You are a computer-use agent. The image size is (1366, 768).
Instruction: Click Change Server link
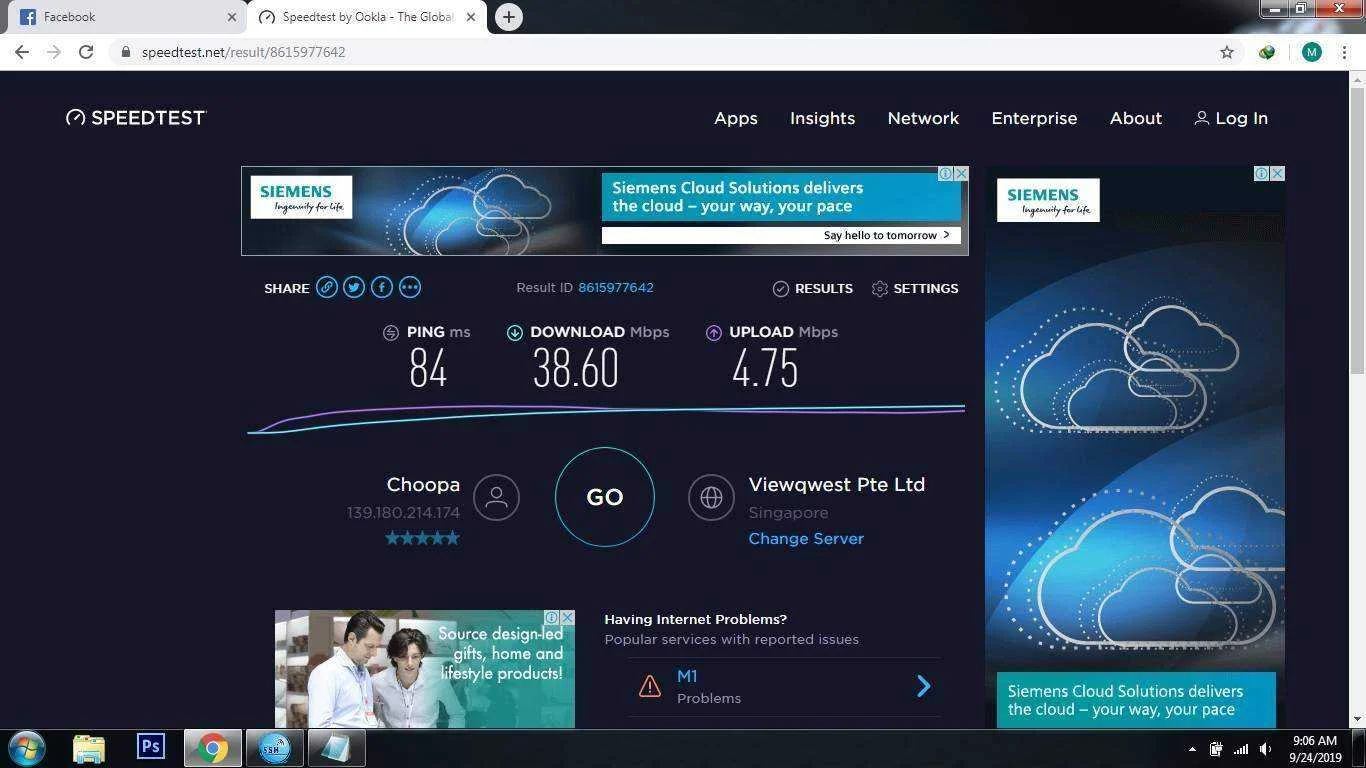point(806,538)
